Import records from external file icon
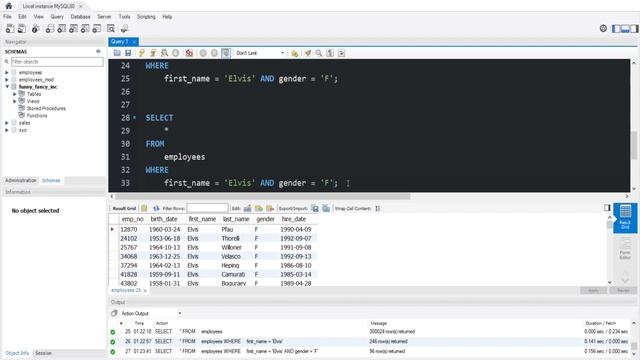Image resolution: width=640 pixels, height=360 pixels. coord(326,208)
